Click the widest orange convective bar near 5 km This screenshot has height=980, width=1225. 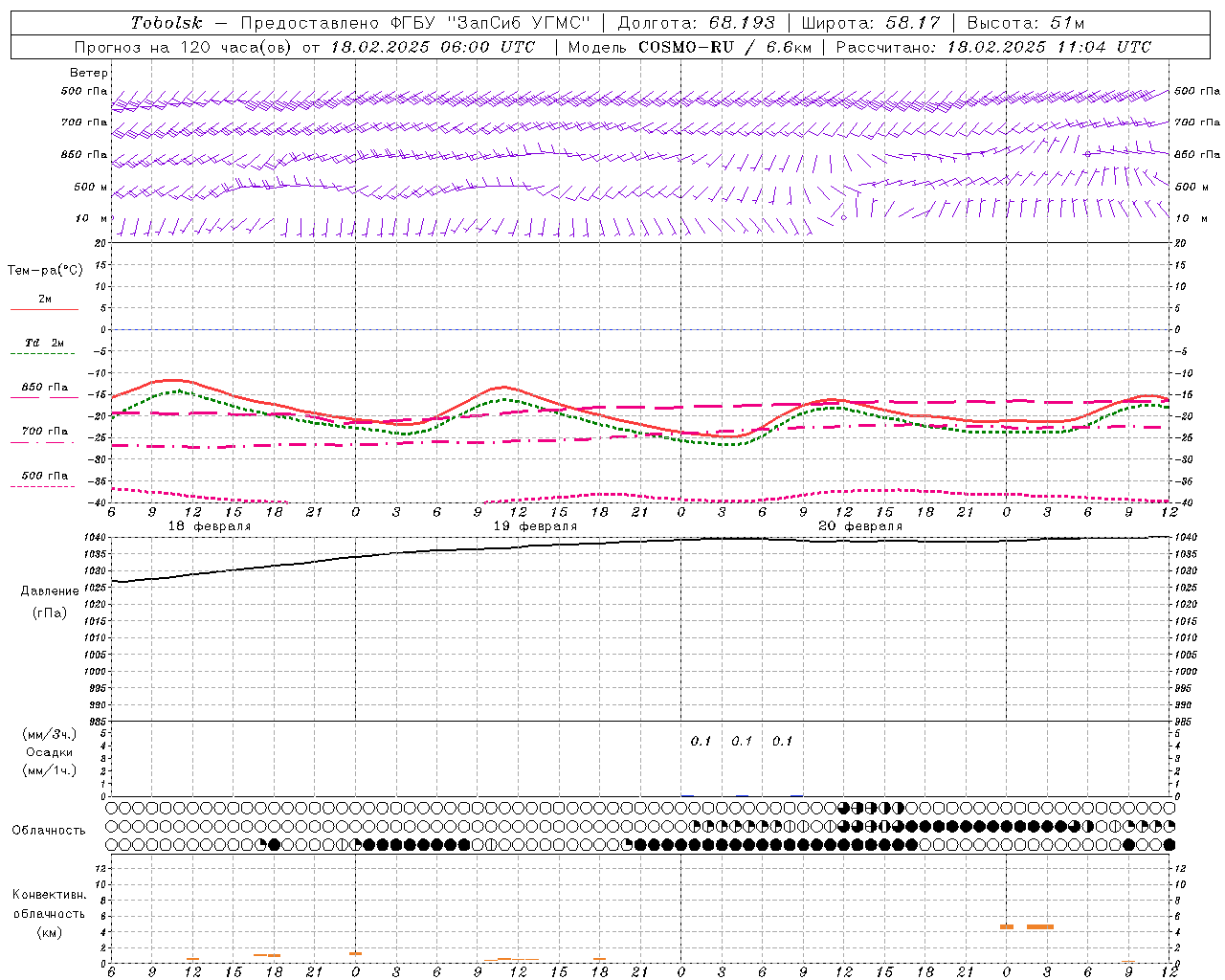click(1040, 926)
